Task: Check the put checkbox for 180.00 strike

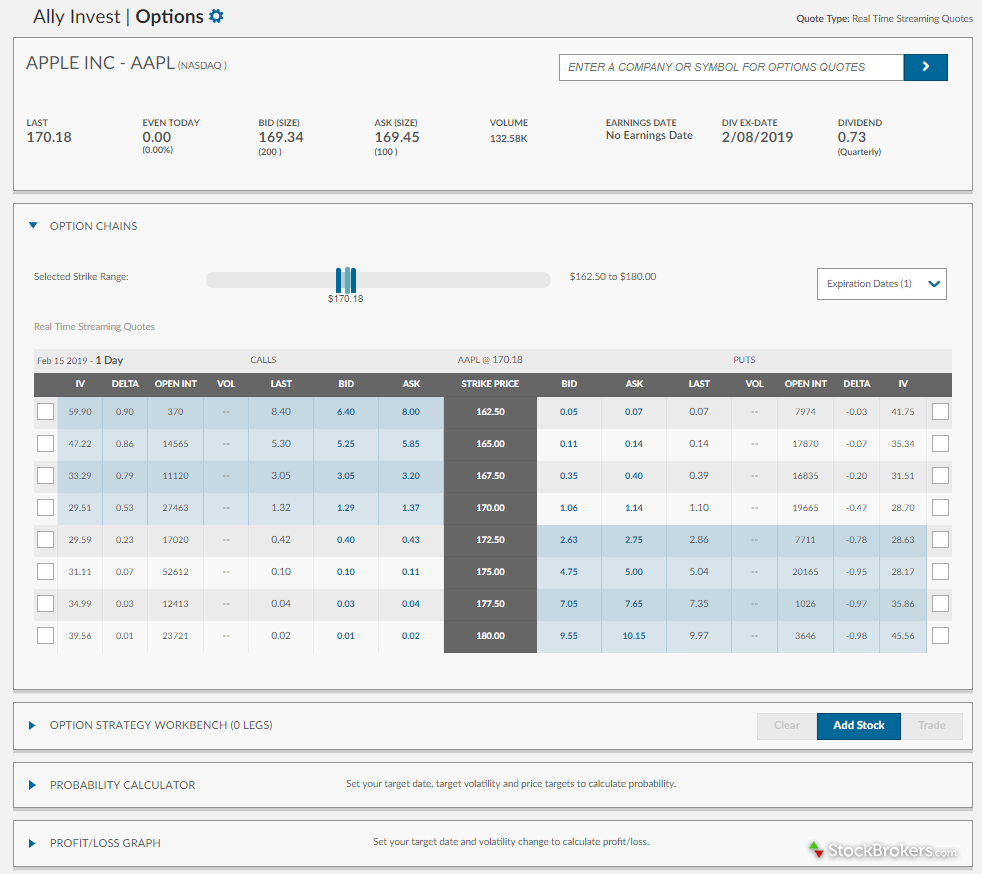Action: point(940,635)
